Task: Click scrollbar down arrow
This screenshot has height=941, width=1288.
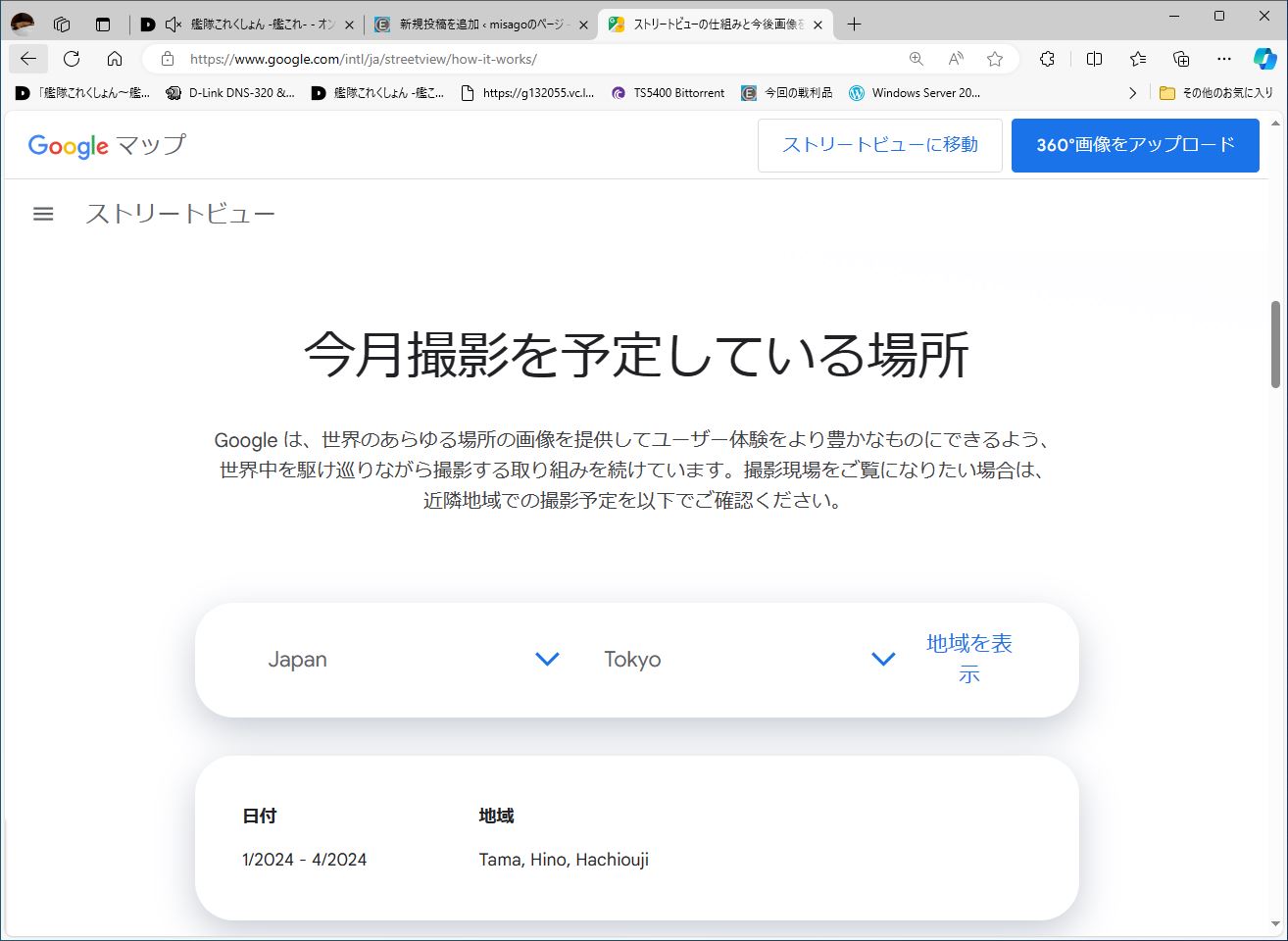Action: coord(1275,923)
